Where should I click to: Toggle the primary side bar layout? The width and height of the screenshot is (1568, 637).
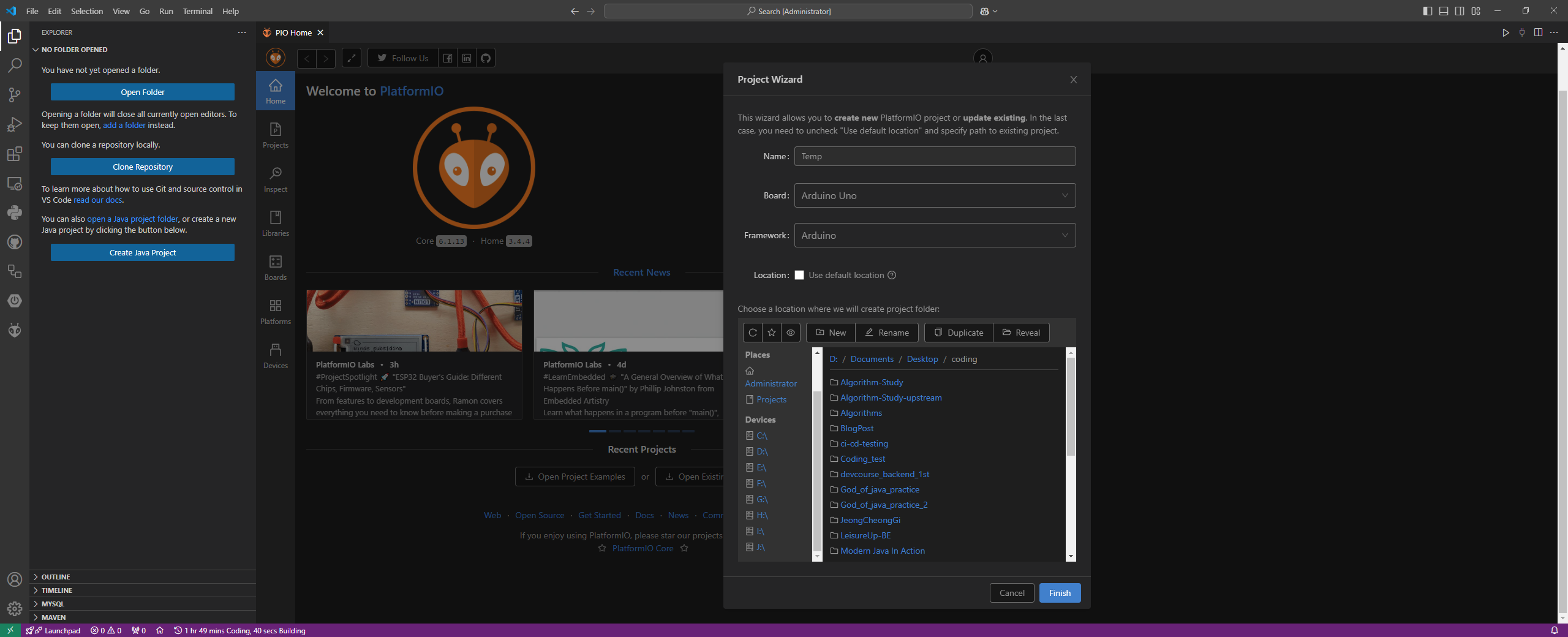pyautogui.click(x=1428, y=11)
